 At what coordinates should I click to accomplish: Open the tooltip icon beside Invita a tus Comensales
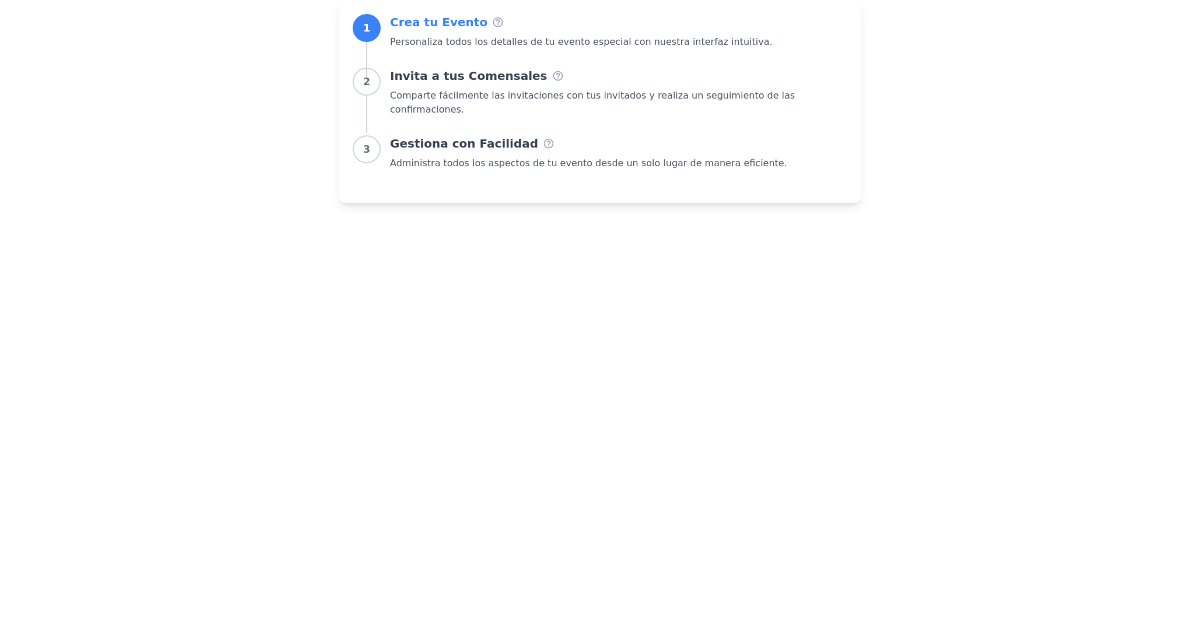tap(557, 75)
